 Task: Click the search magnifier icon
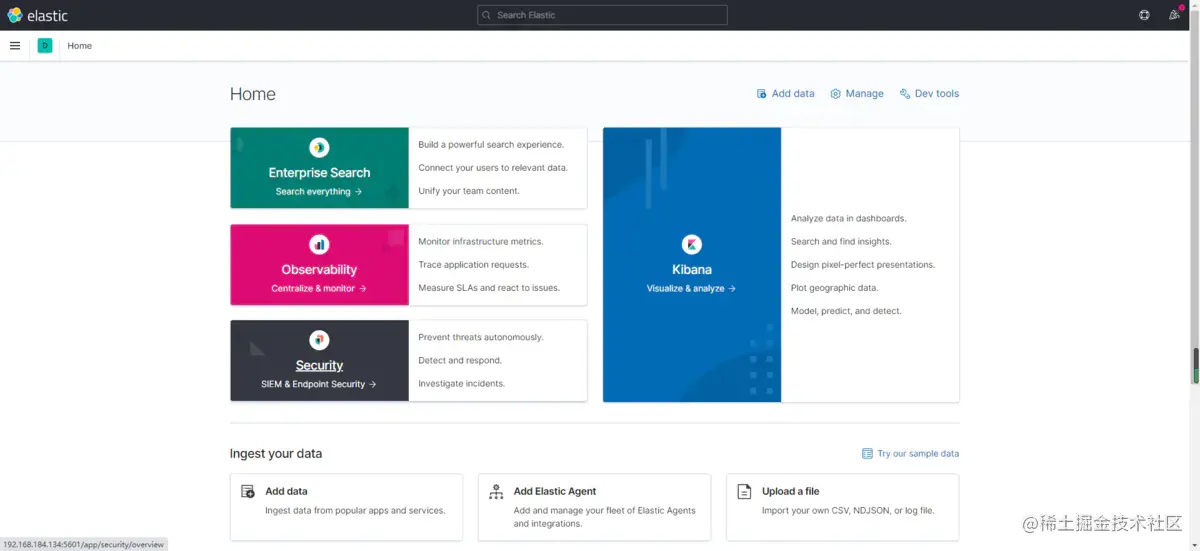(x=487, y=15)
